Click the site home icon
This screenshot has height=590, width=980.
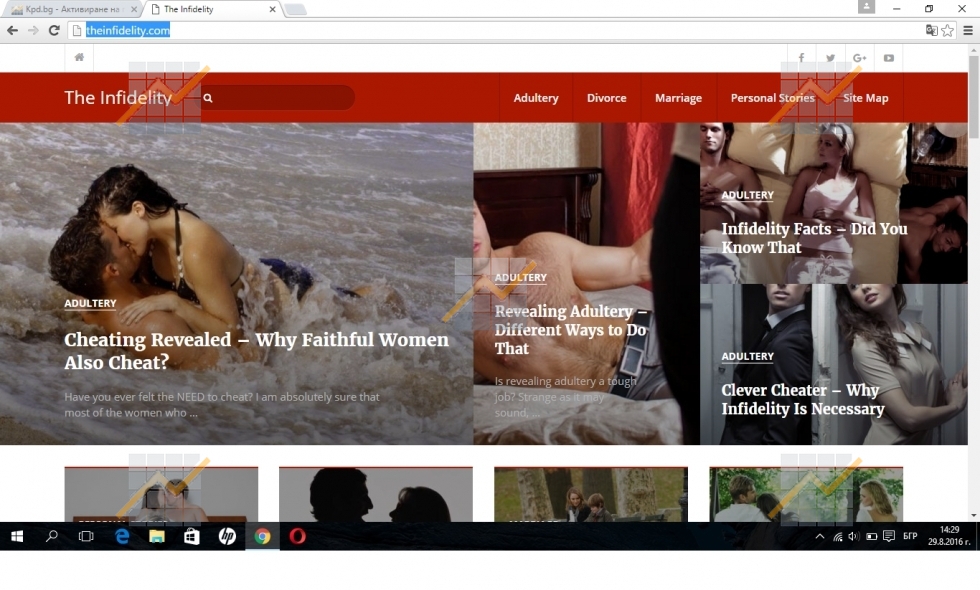(x=79, y=58)
